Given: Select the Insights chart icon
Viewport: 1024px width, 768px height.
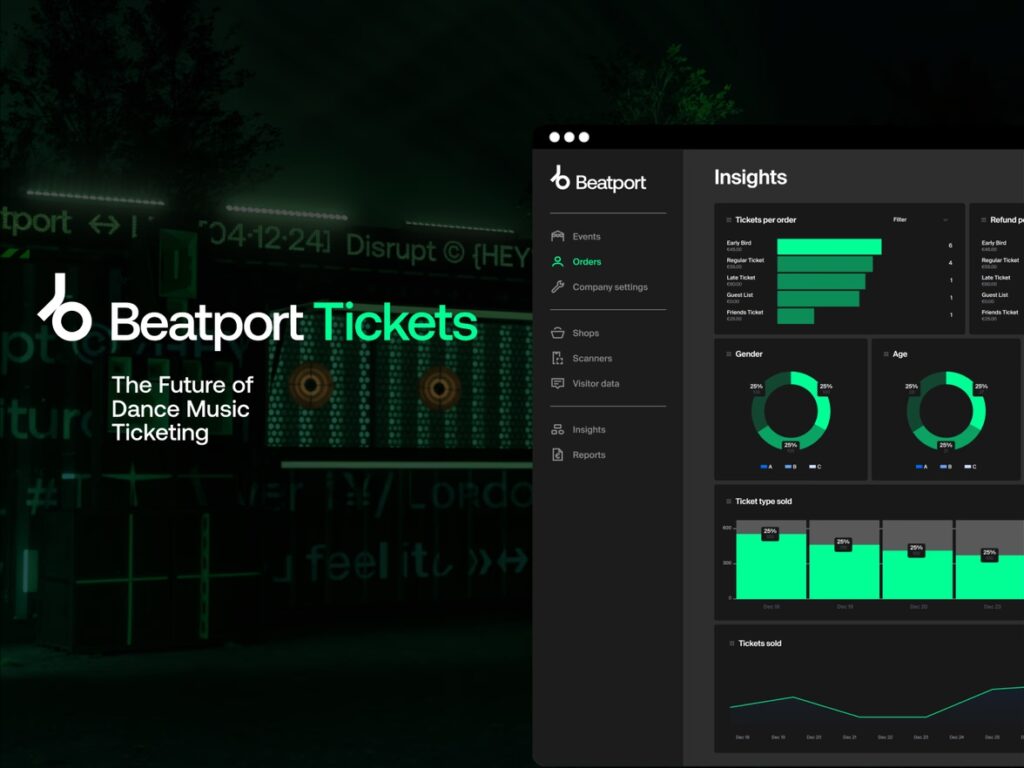Looking at the screenshot, I should coord(557,429).
